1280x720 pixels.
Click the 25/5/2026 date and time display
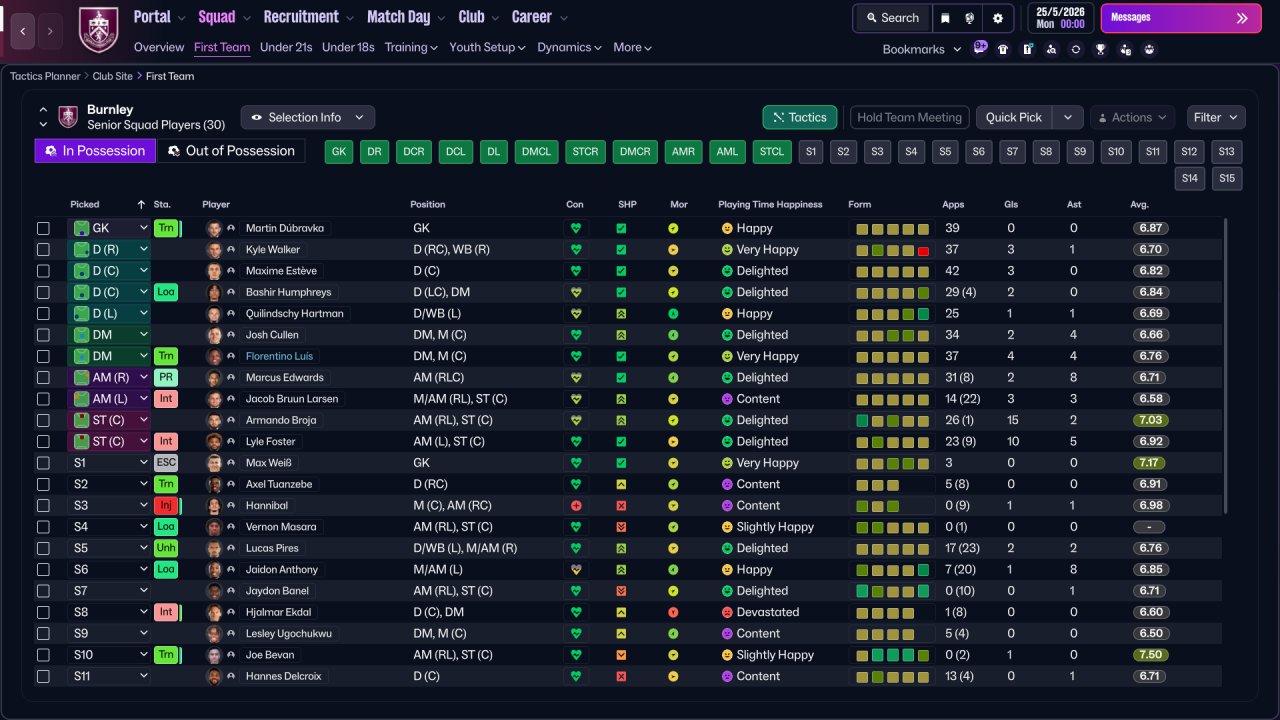point(1058,18)
